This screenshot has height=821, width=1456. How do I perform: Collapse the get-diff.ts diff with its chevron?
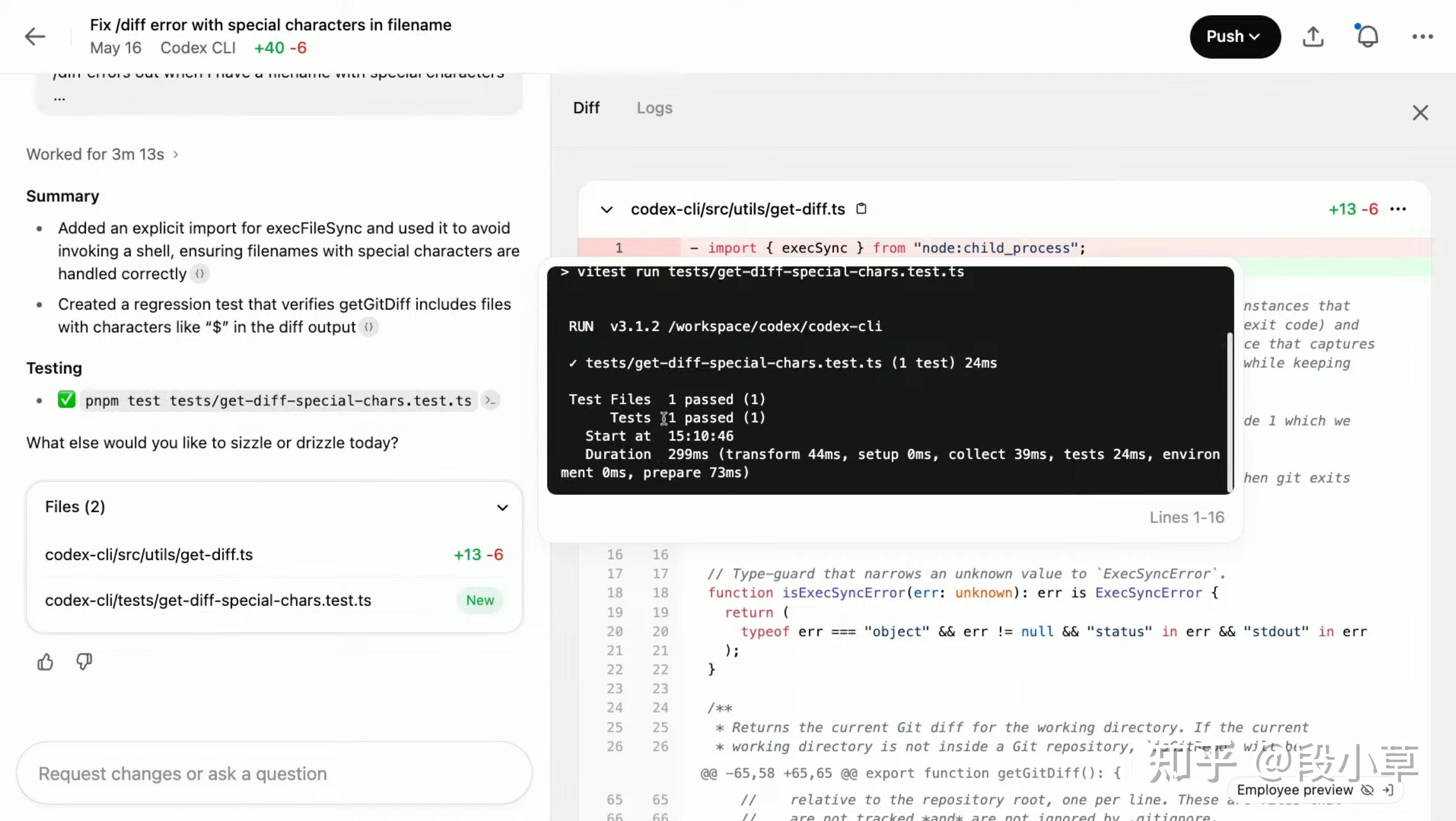tap(606, 209)
